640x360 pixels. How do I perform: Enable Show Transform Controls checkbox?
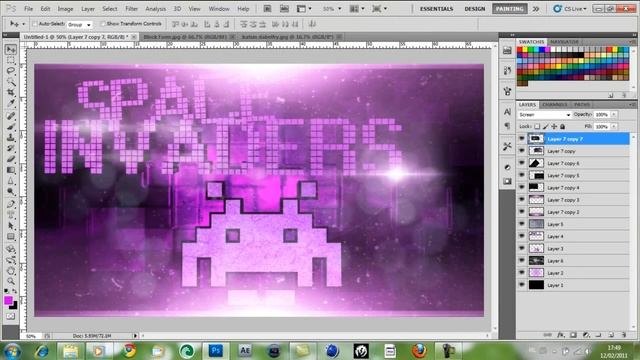[103, 24]
